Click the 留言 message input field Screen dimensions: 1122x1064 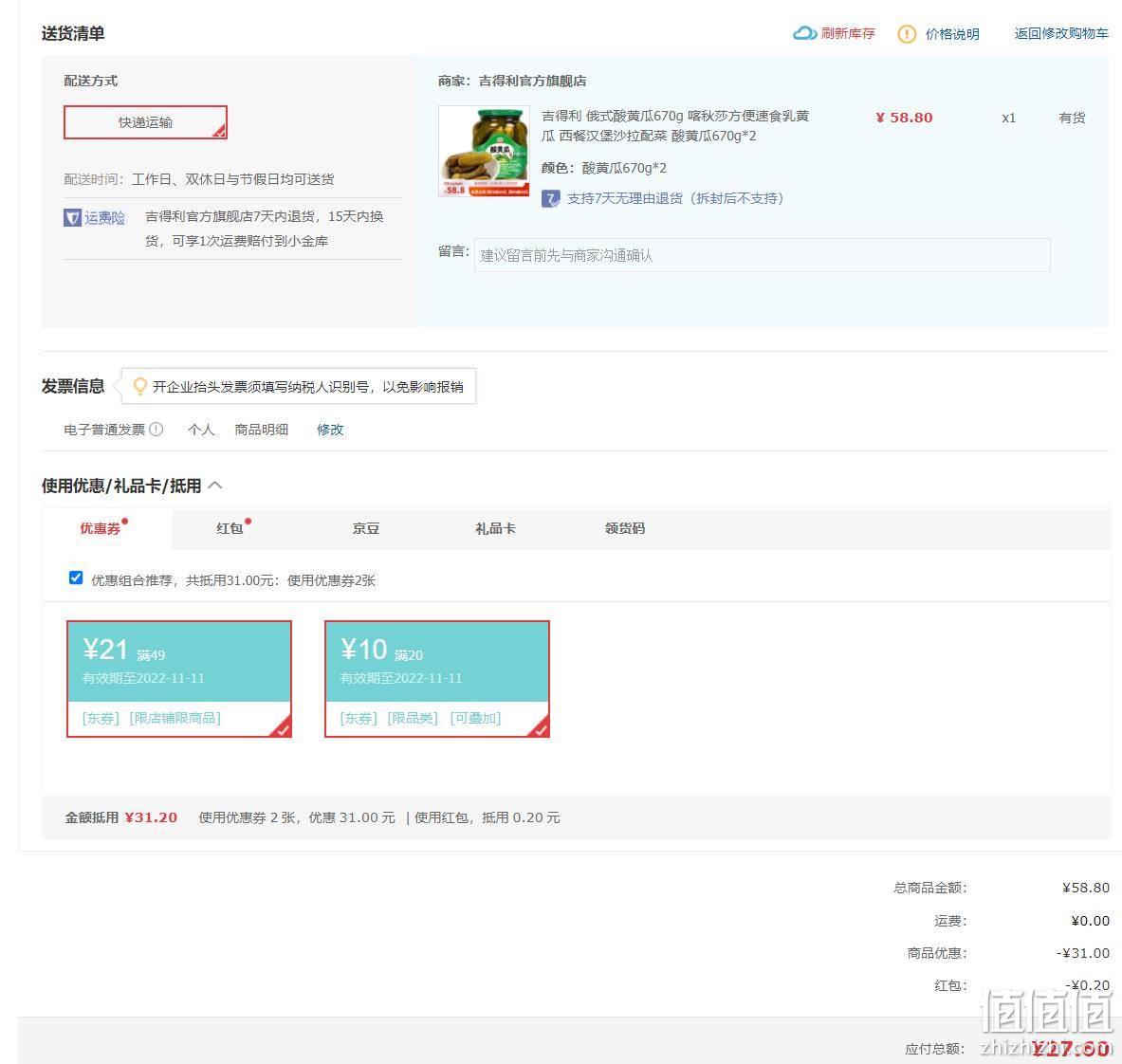click(x=763, y=255)
